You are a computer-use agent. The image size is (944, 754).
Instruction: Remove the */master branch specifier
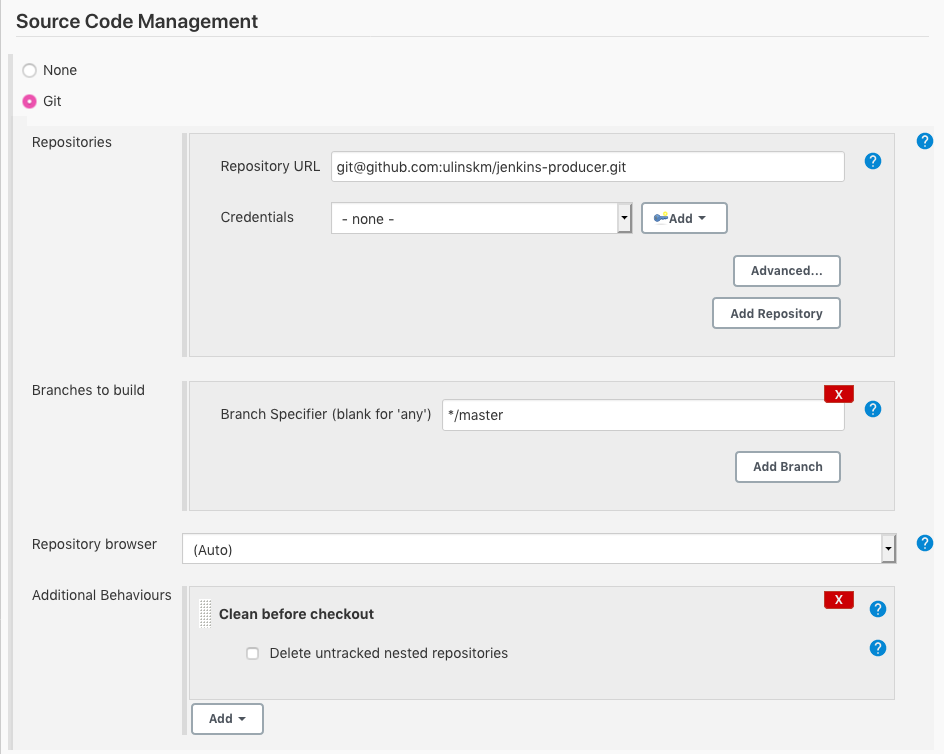838,394
